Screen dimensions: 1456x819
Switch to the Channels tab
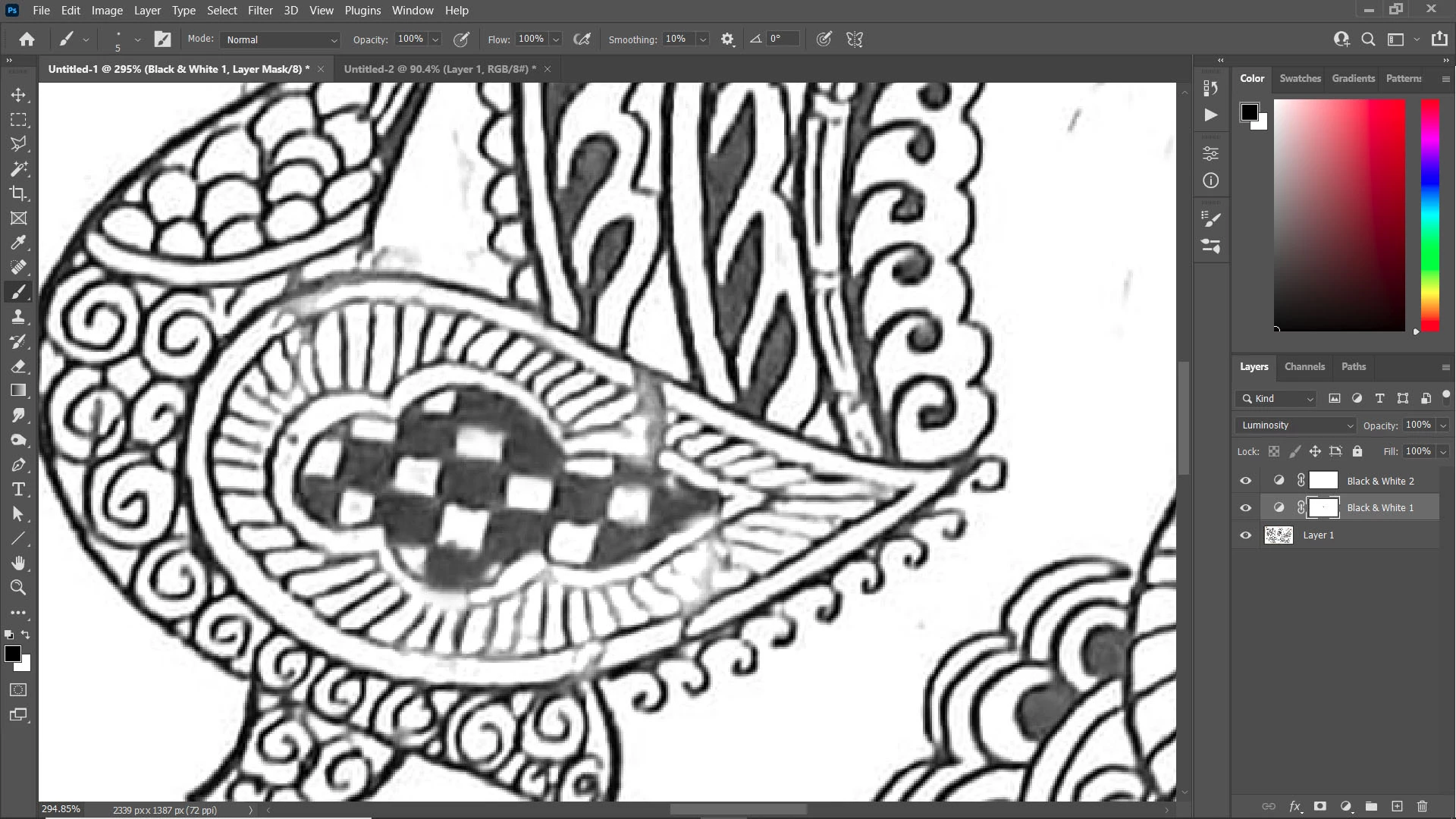pos(1304,366)
